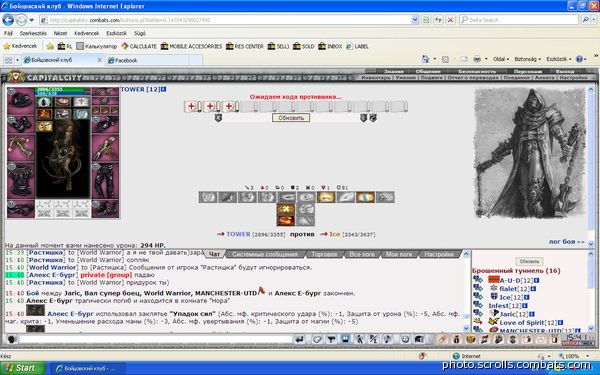Click the Обновить button under move slots

click(x=291, y=117)
